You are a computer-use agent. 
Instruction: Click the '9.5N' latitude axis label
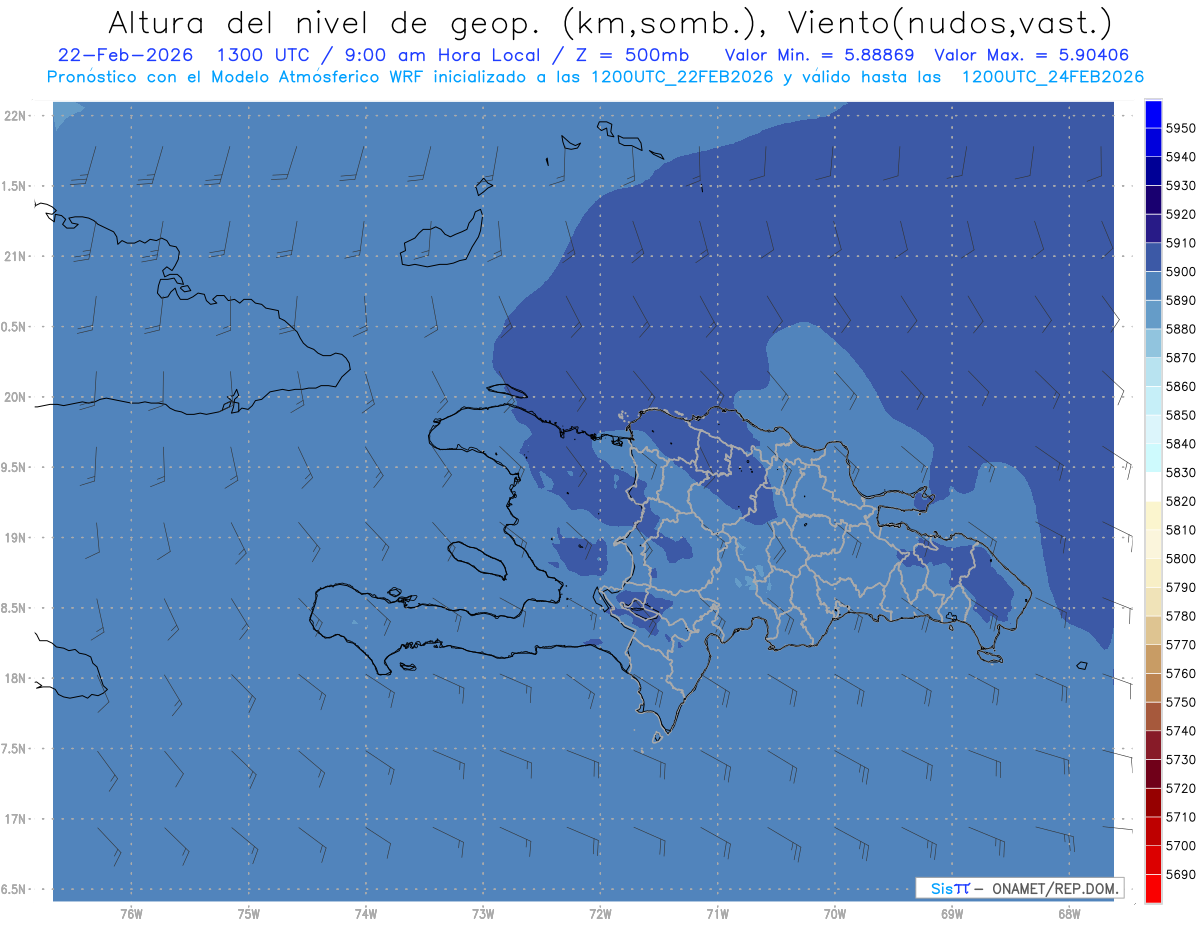15,467
